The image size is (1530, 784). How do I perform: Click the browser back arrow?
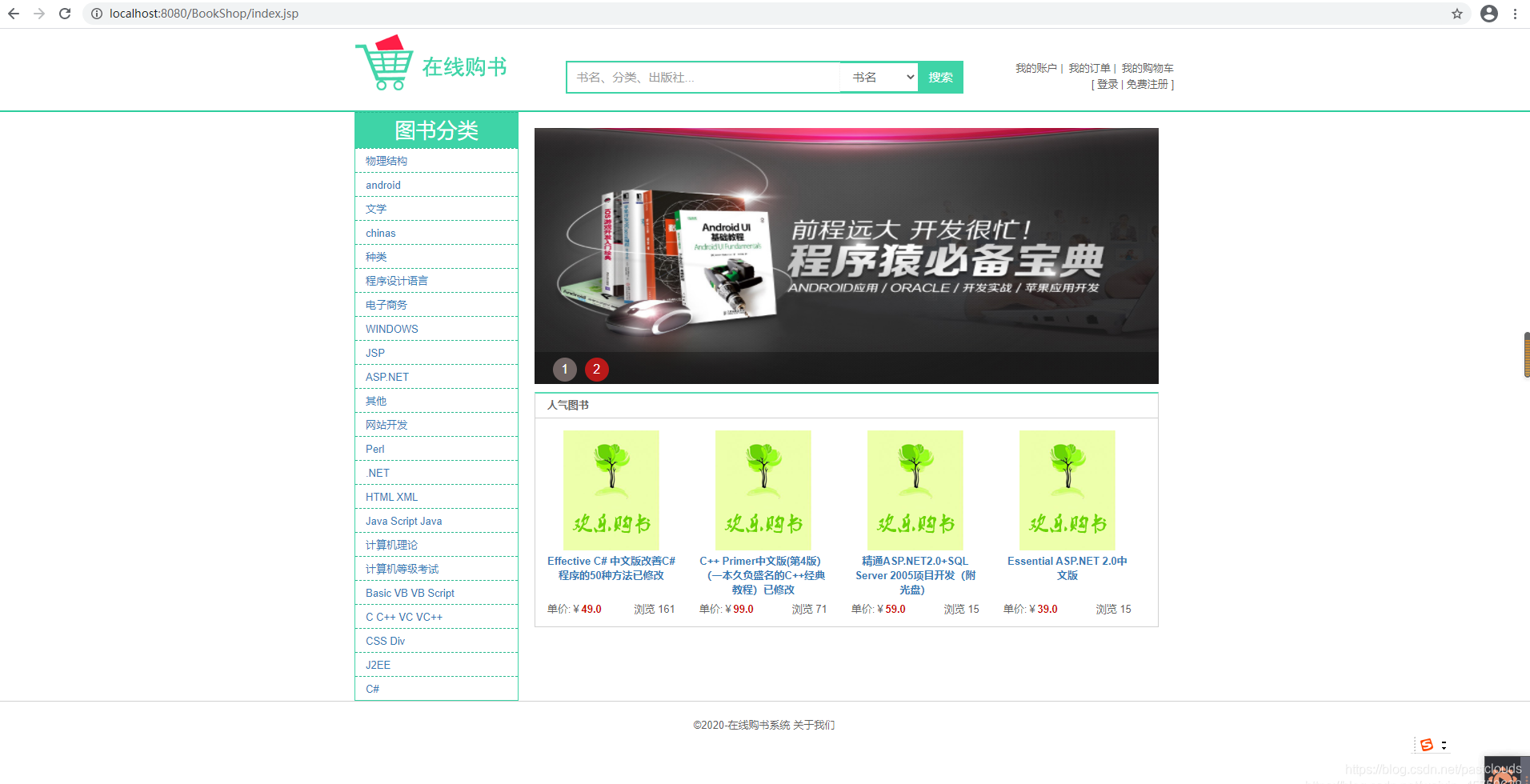coord(14,14)
